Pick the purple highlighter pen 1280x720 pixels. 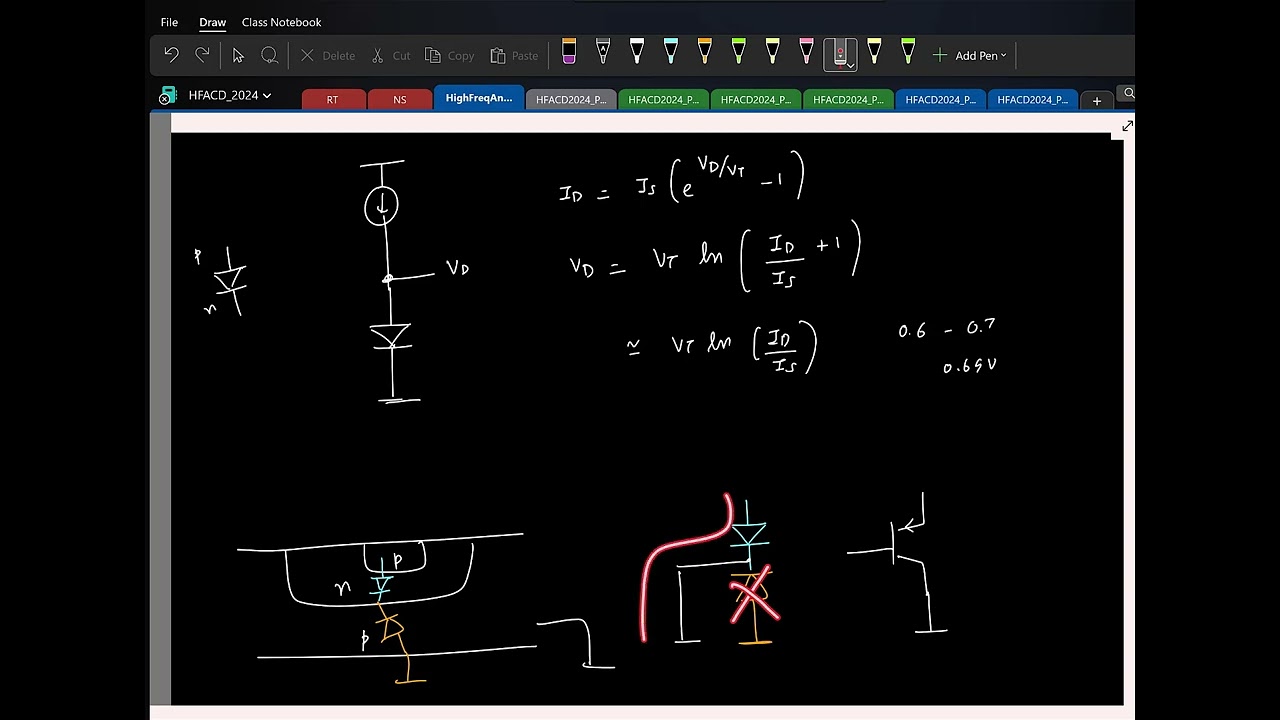[569, 53]
